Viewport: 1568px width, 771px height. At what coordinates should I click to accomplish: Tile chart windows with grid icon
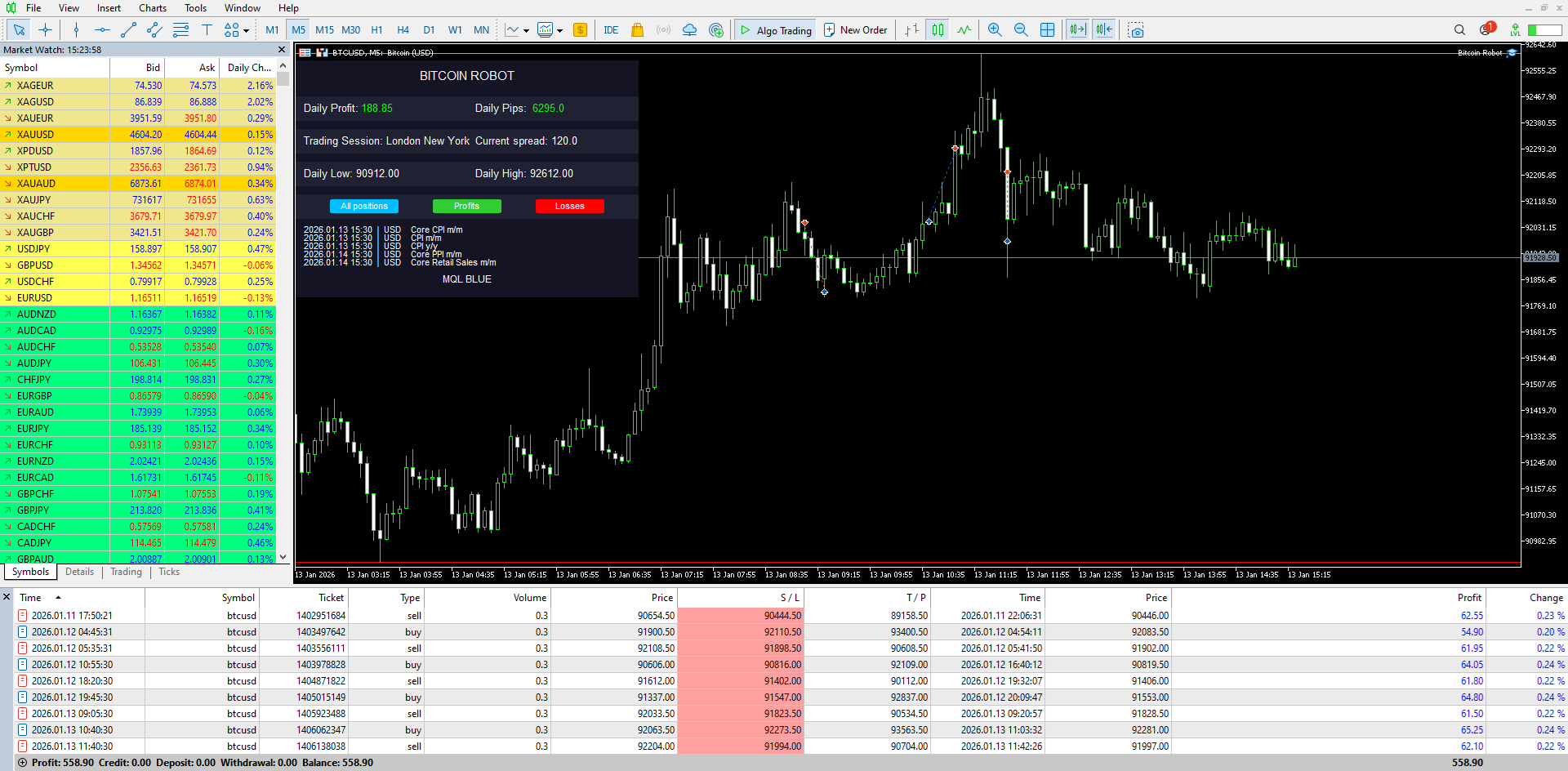1047,30
